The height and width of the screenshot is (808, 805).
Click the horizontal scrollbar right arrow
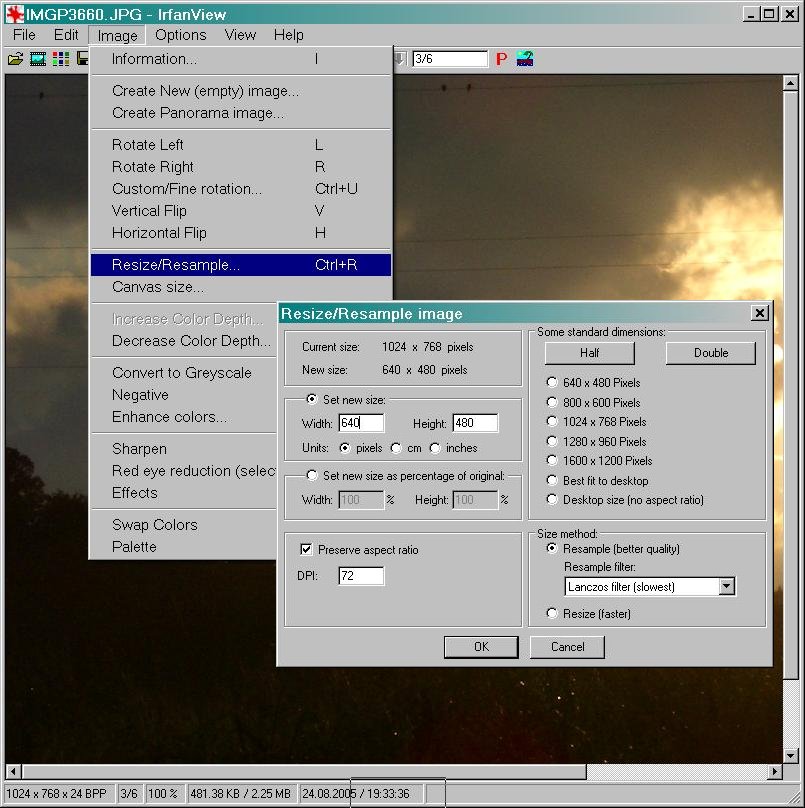click(x=774, y=772)
